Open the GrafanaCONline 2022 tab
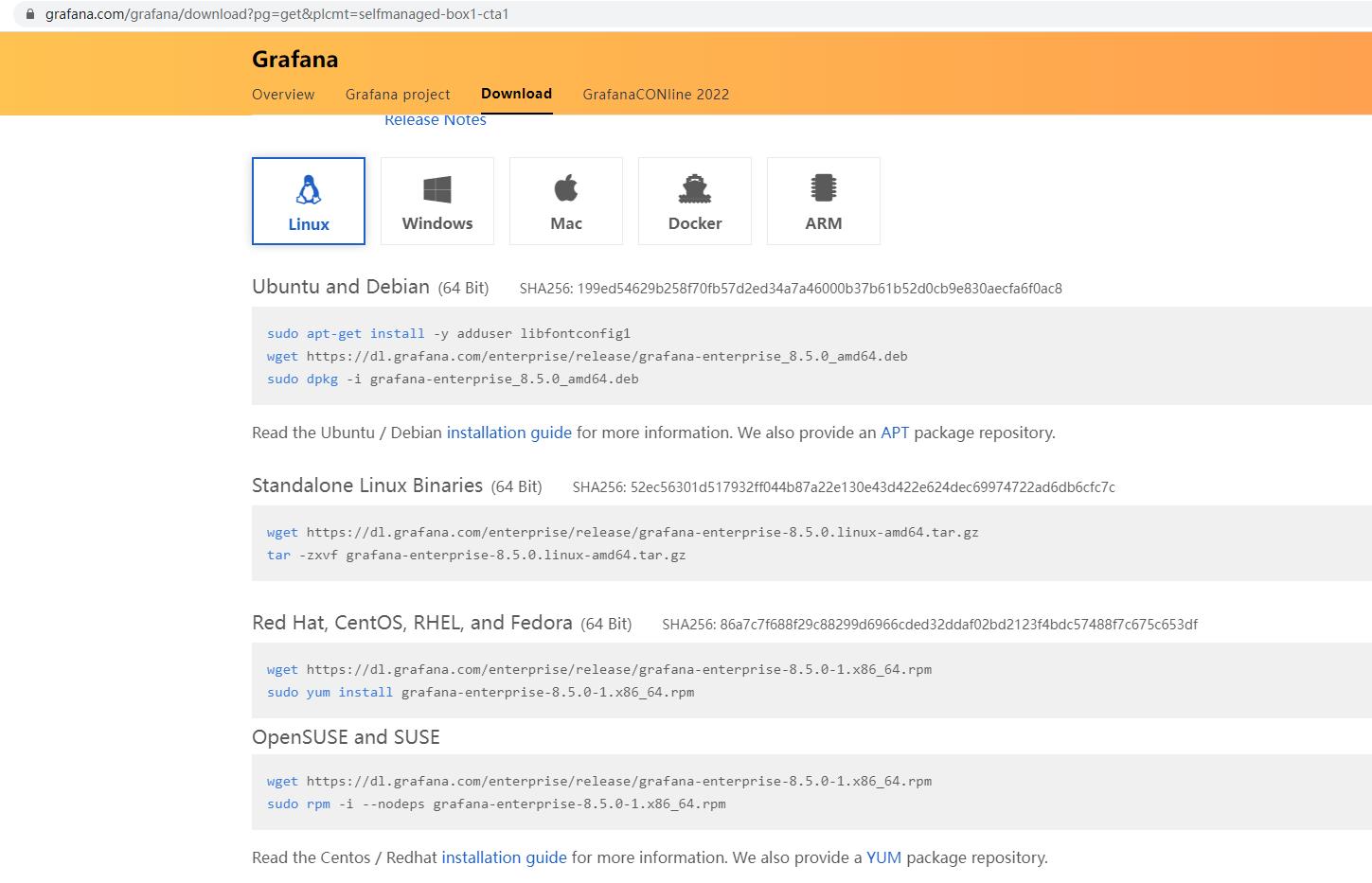Screen dimensions: 1372x883 656,95
